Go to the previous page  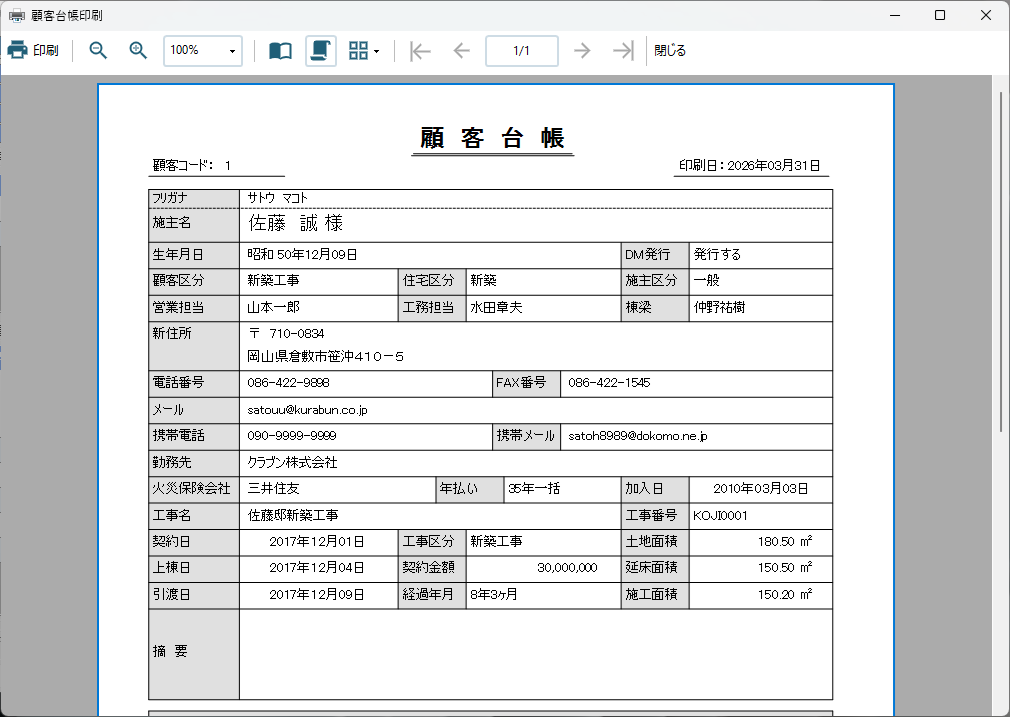[x=462, y=50]
